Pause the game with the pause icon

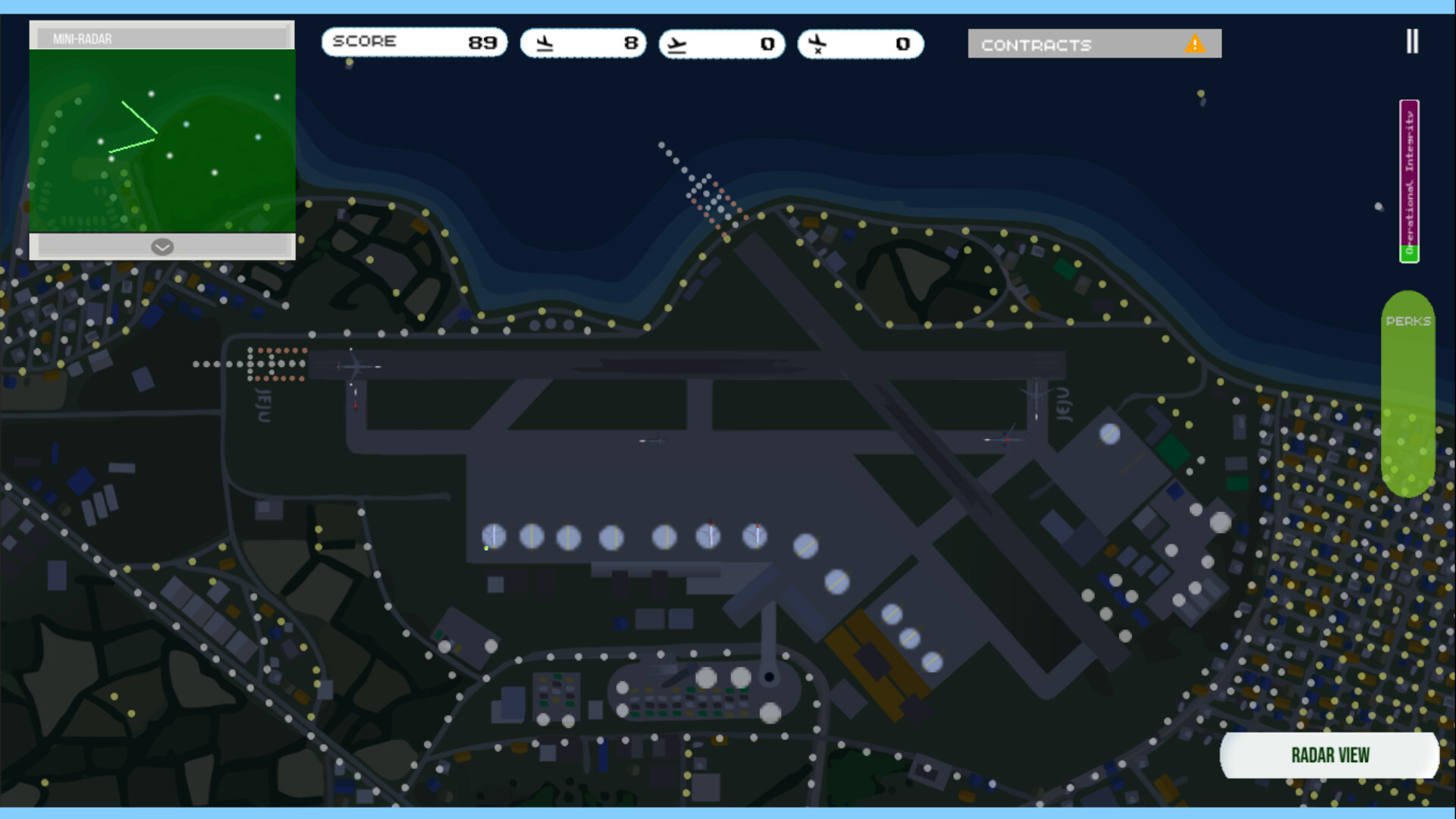coord(1411,42)
